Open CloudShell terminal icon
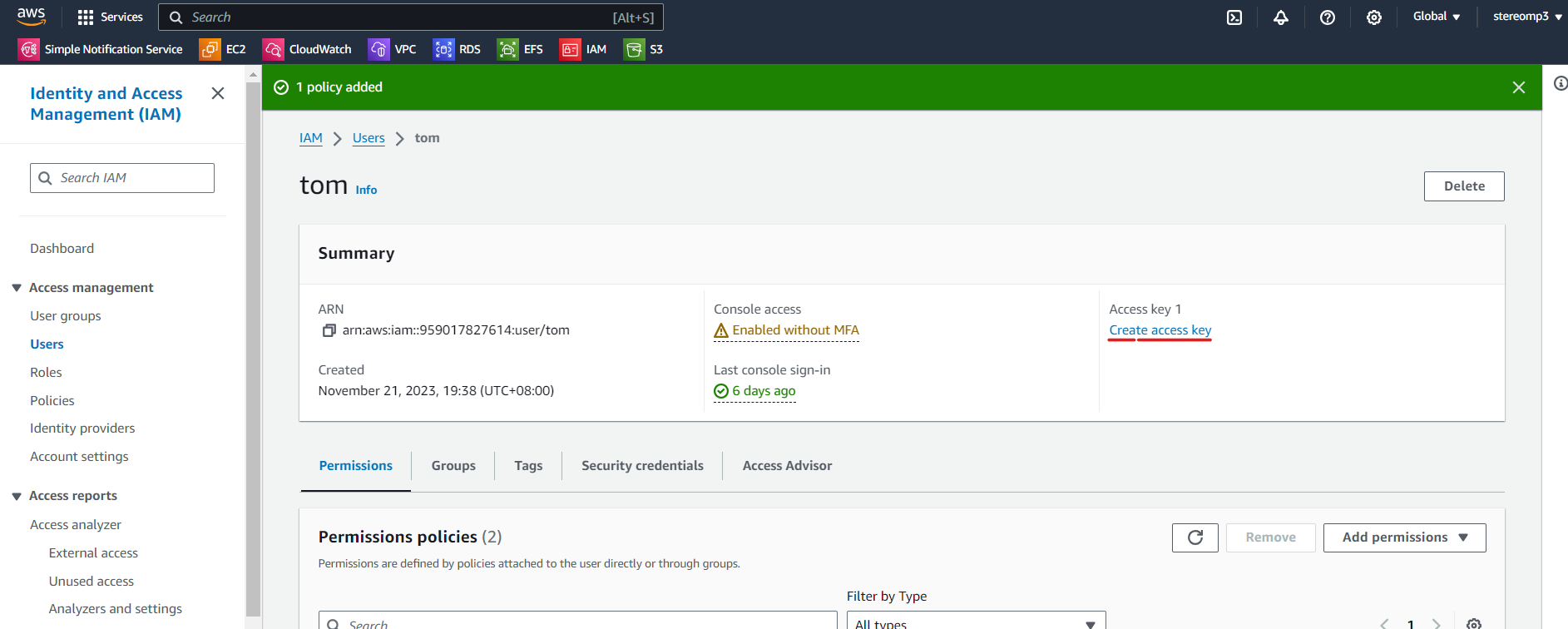This screenshot has height=629, width=1568. click(1234, 17)
